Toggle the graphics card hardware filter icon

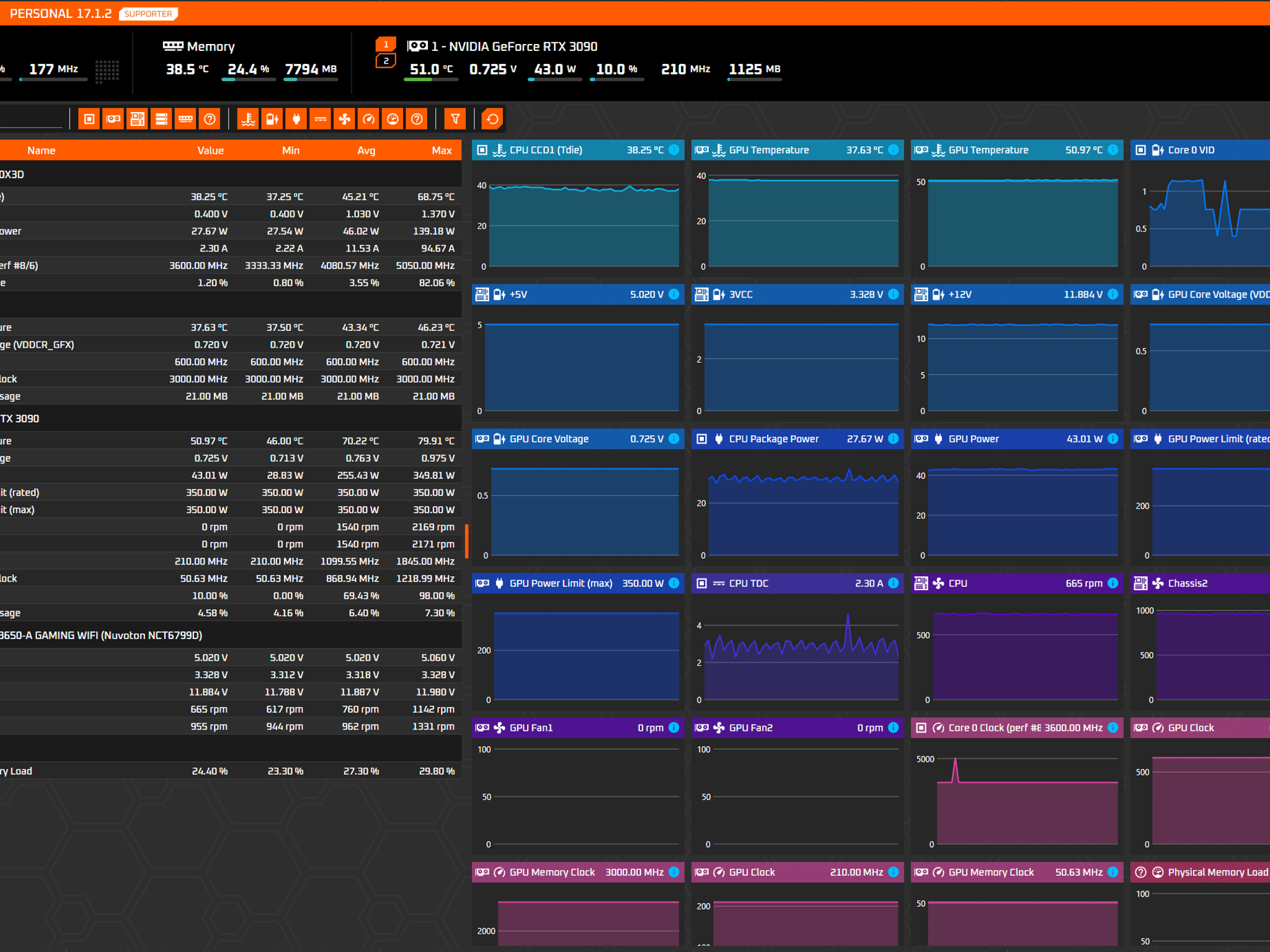pos(113,119)
